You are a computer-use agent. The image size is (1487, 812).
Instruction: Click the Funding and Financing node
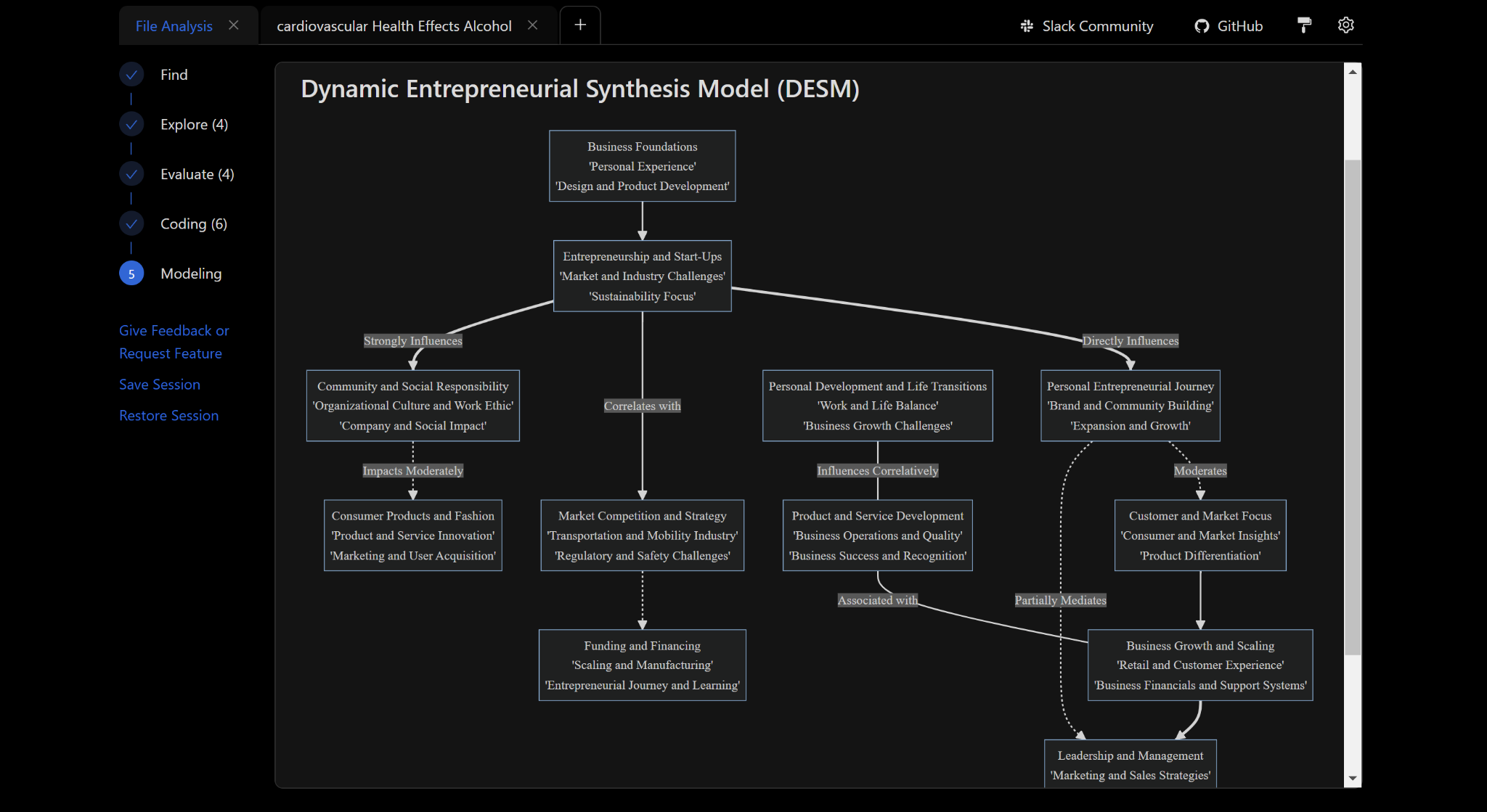coord(642,665)
